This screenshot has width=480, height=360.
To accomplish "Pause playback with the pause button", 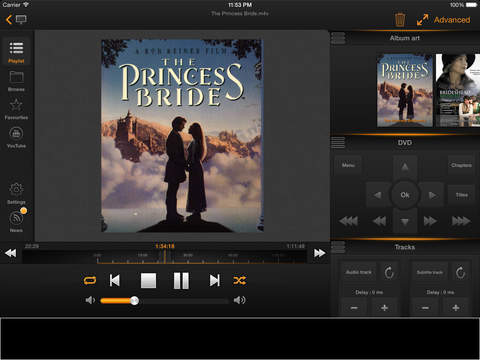I will coord(181,281).
